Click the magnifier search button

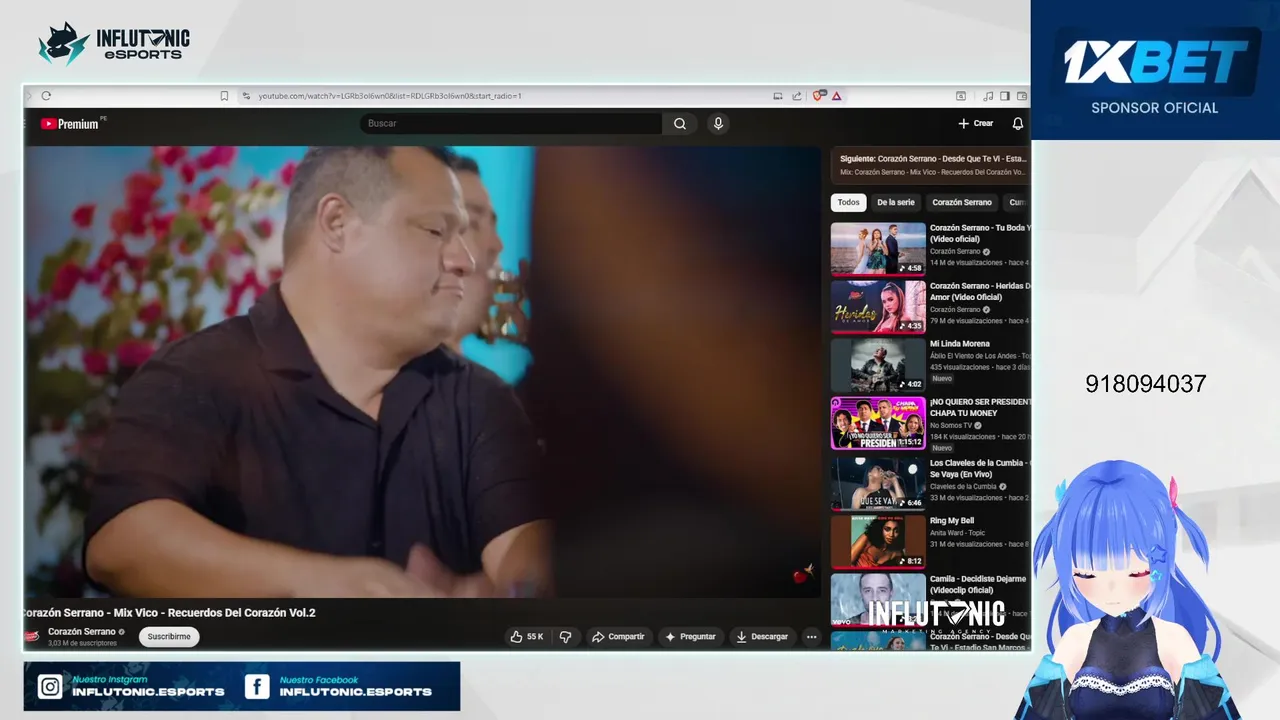tap(680, 123)
